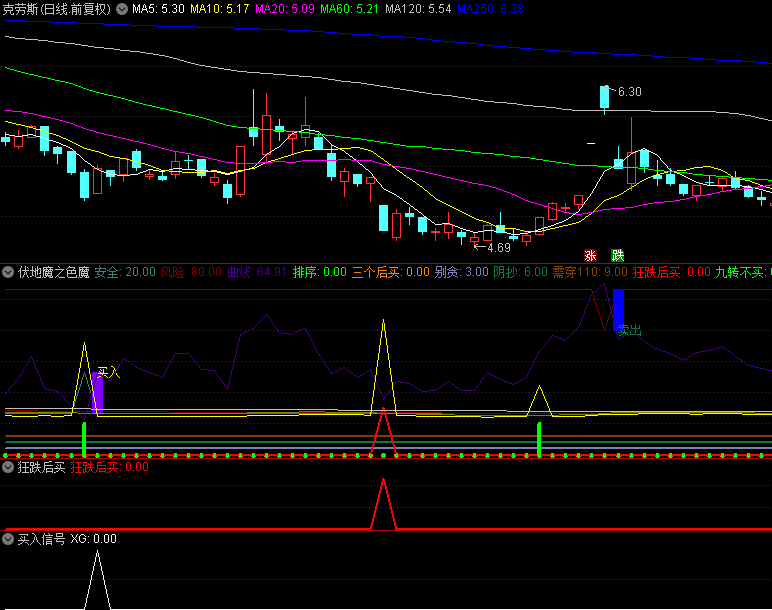Click the yellow 买入 signal label
This screenshot has height=610, width=772.
coord(108,372)
